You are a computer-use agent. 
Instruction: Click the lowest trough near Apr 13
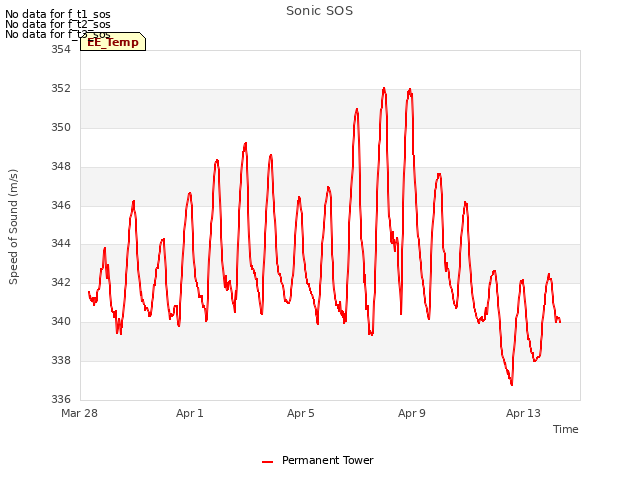(511, 384)
